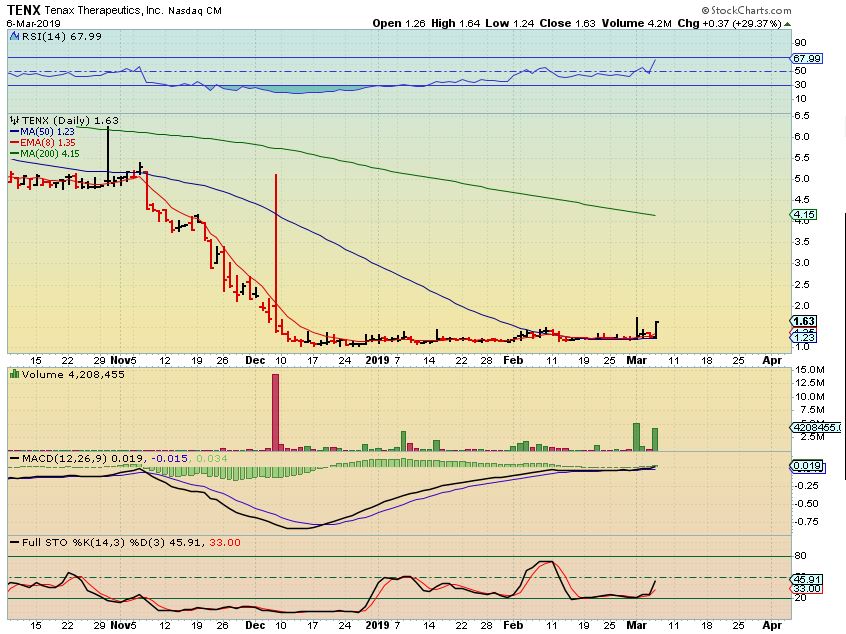Click the MA(50) 1.23 legend entry
The width and height of the screenshot is (846, 634).
coord(42,132)
